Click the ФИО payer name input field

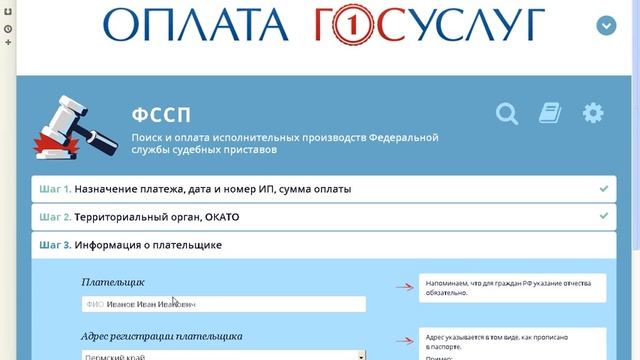coord(224,304)
